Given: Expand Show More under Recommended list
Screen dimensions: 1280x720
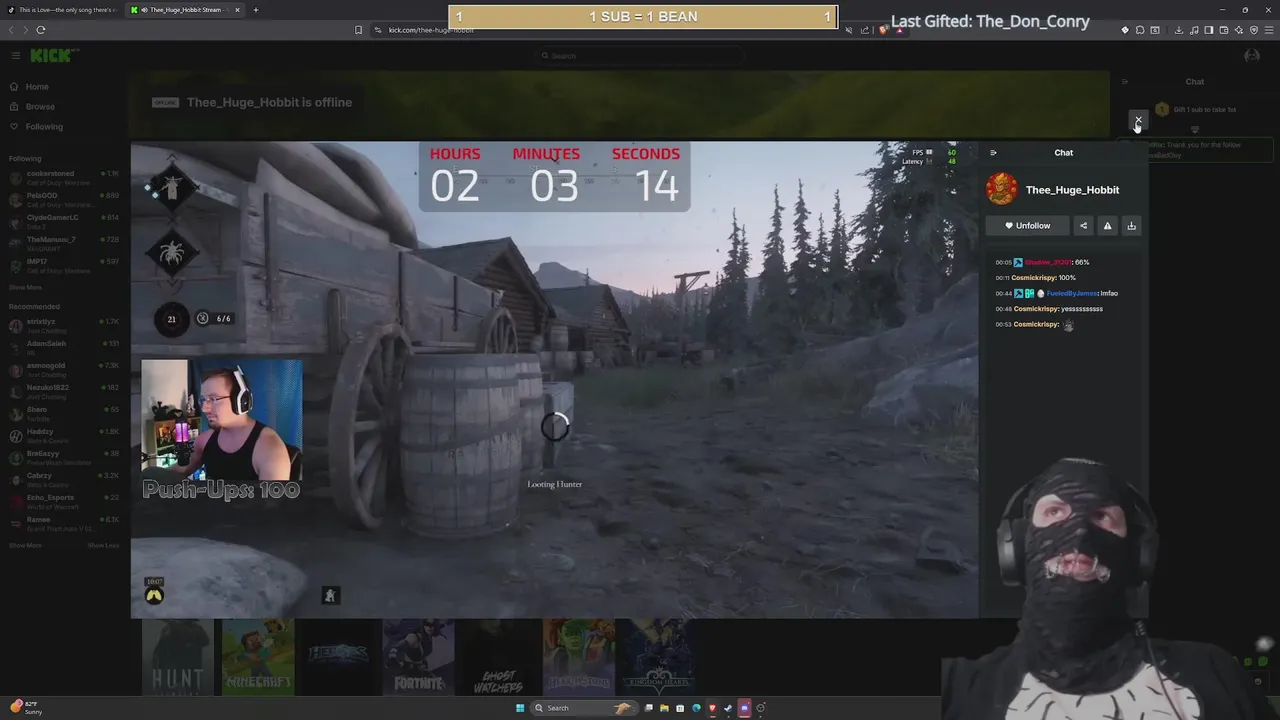Looking at the screenshot, I should [26, 546].
